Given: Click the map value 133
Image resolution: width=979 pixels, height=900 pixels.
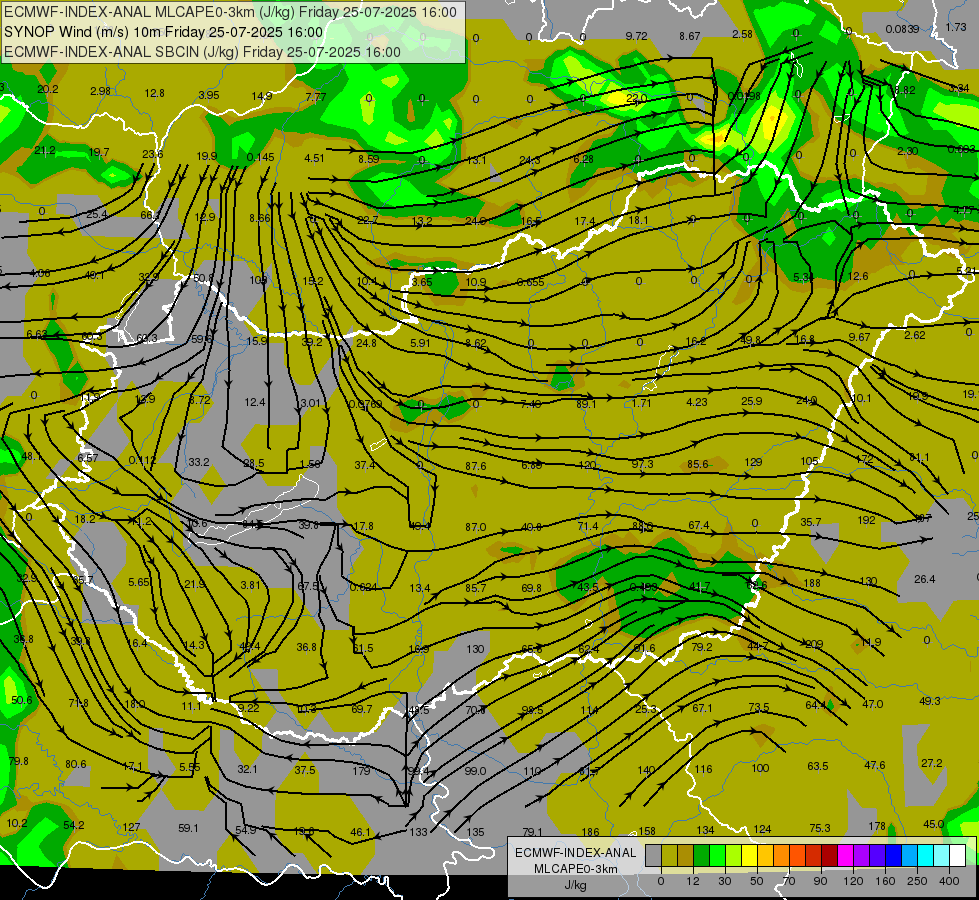Looking at the screenshot, I should pos(418,832).
